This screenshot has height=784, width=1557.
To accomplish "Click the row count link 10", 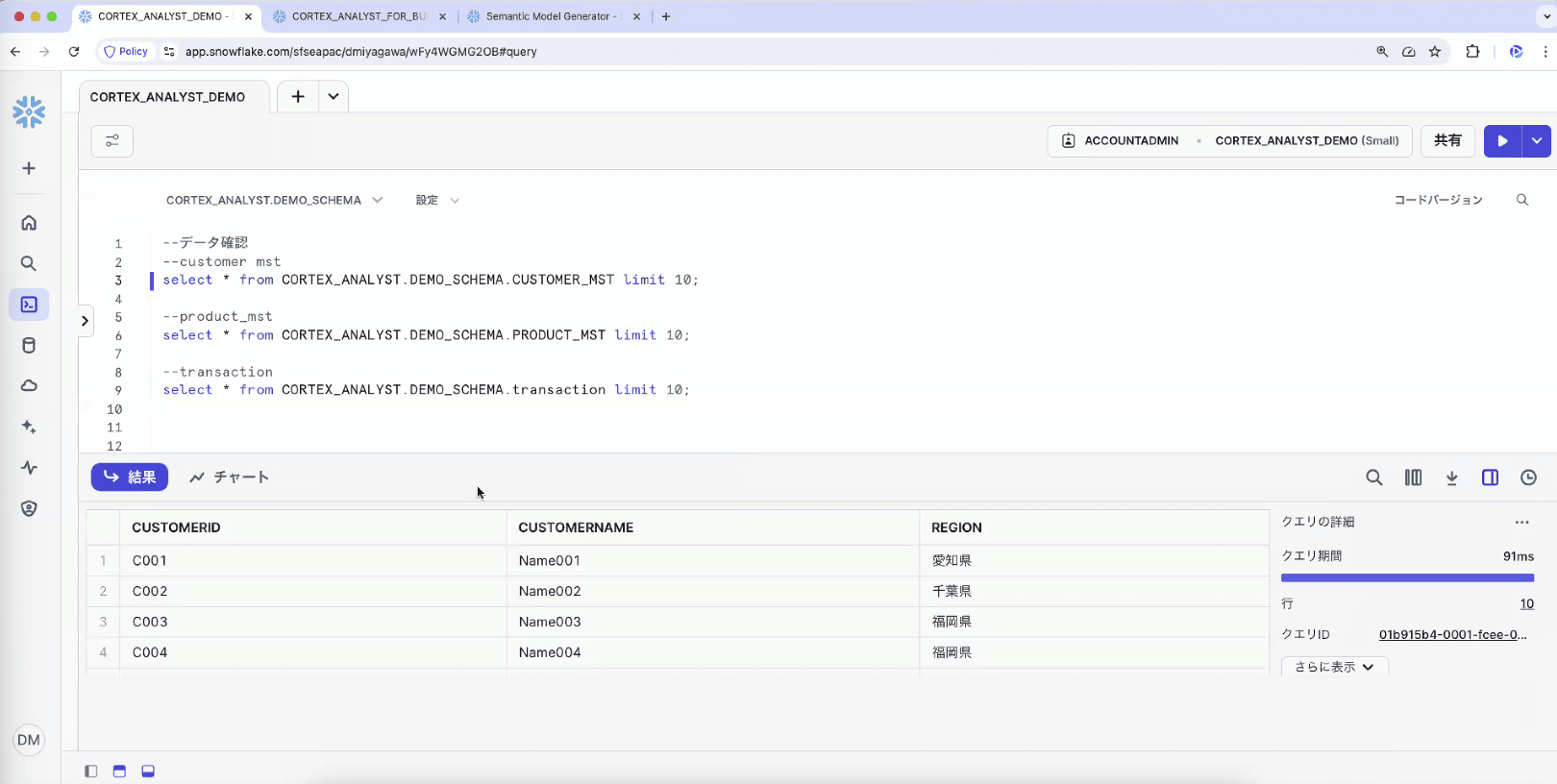I will point(1526,603).
